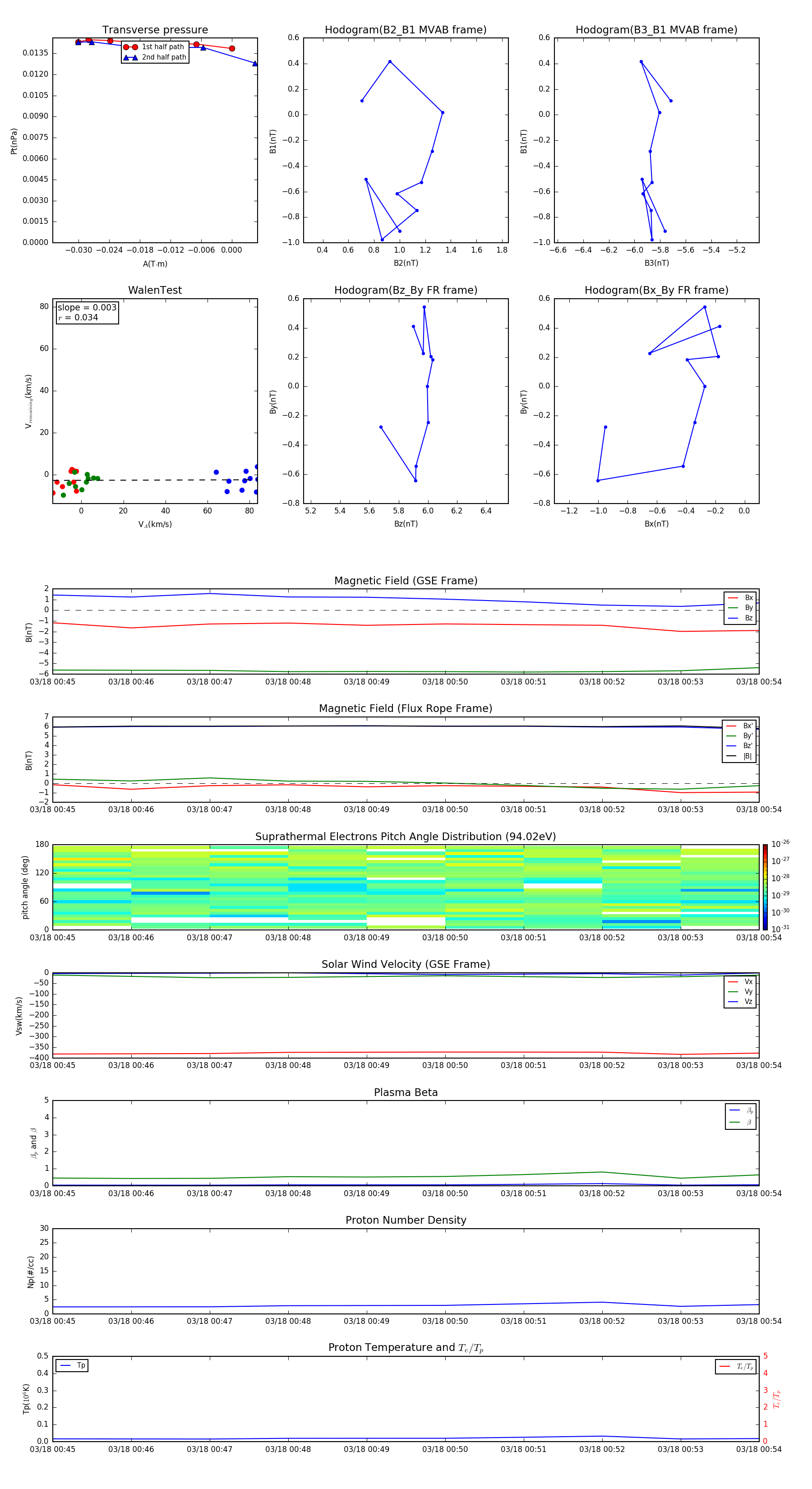Select the |B| legend entry in Flux Rope Frame plot
The height and width of the screenshot is (1489, 812).
(739, 756)
